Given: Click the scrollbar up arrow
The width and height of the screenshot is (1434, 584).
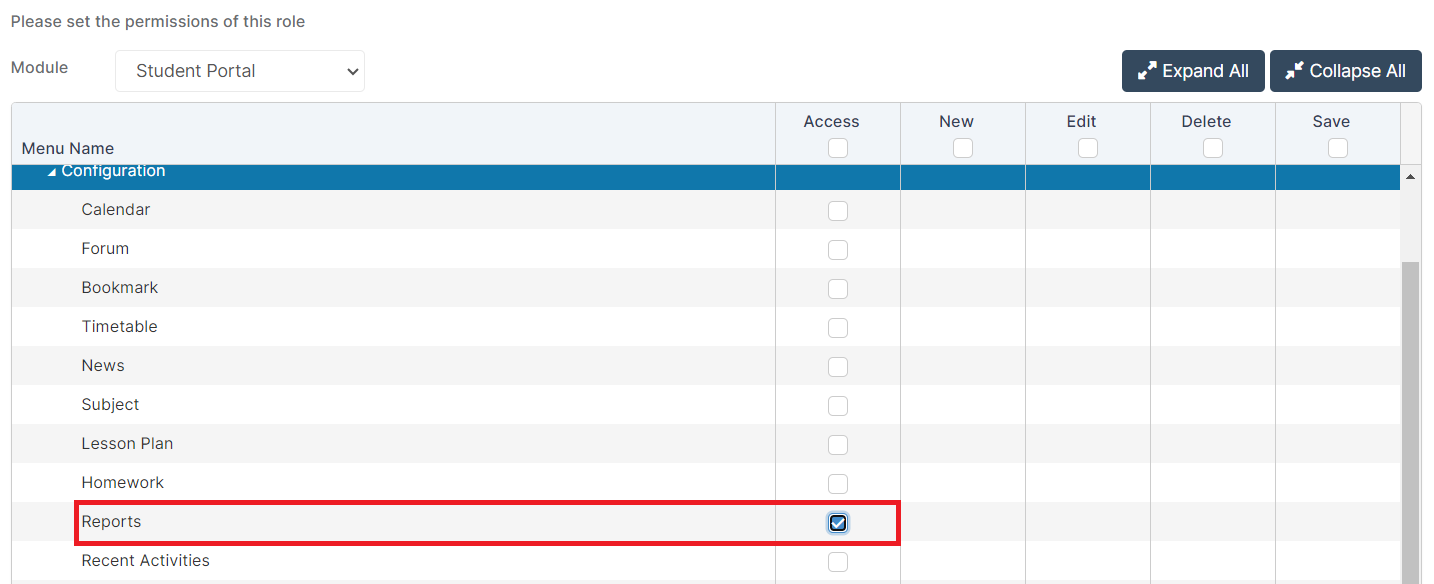Looking at the screenshot, I should click(1411, 177).
